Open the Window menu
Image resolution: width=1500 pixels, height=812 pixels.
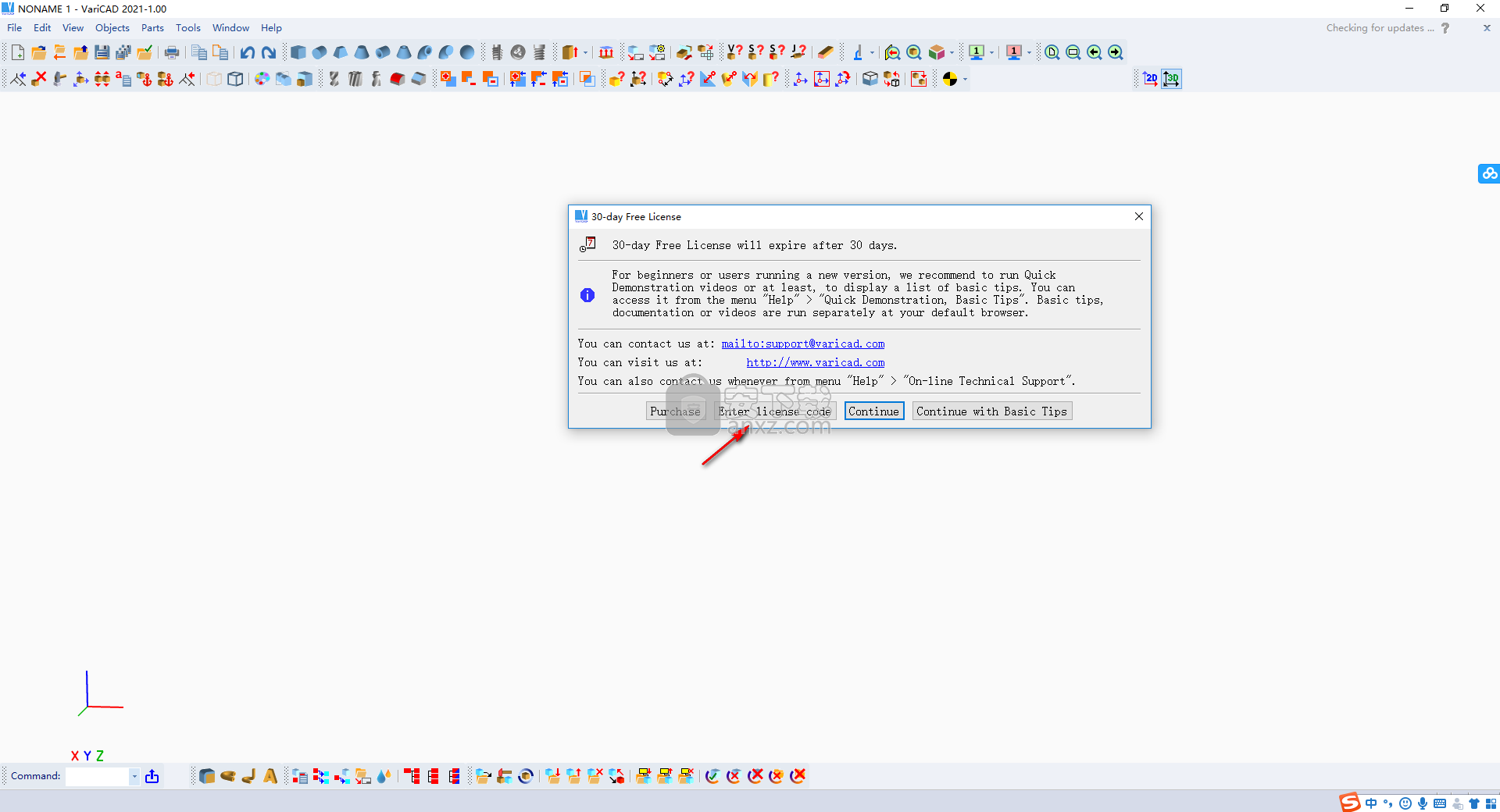click(x=230, y=27)
